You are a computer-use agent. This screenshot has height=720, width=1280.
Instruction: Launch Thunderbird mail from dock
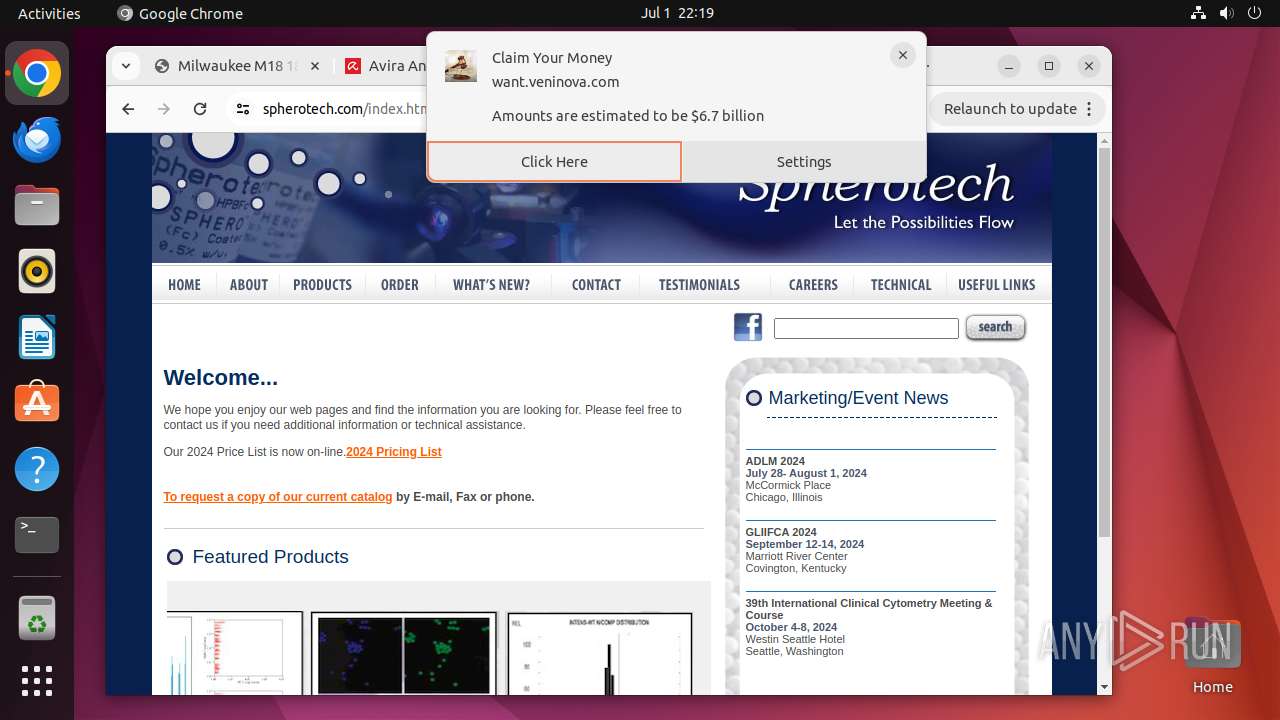tap(37, 139)
